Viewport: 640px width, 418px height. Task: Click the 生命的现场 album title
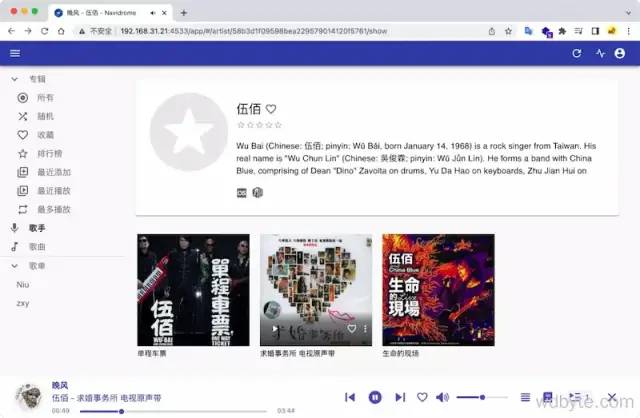tap(401, 354)
